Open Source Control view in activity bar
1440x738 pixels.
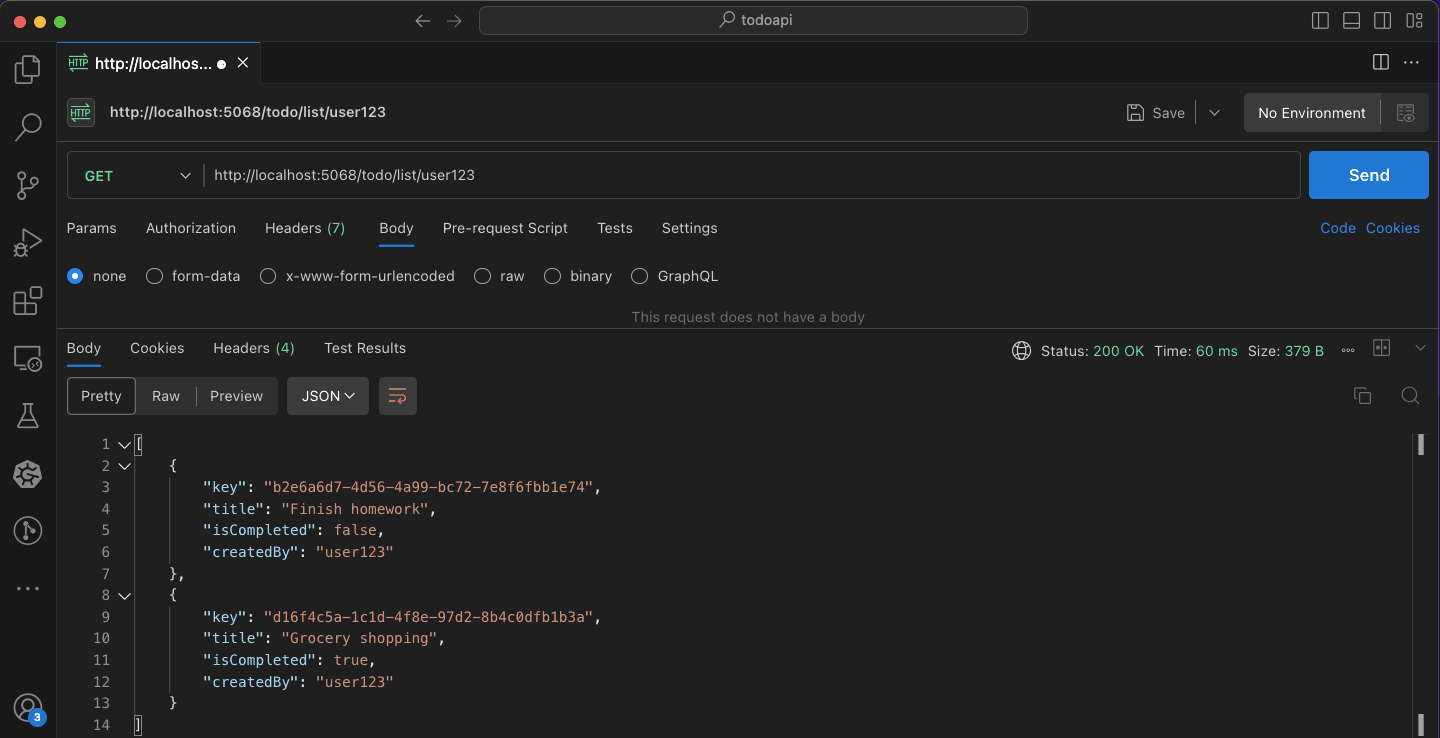28,185
